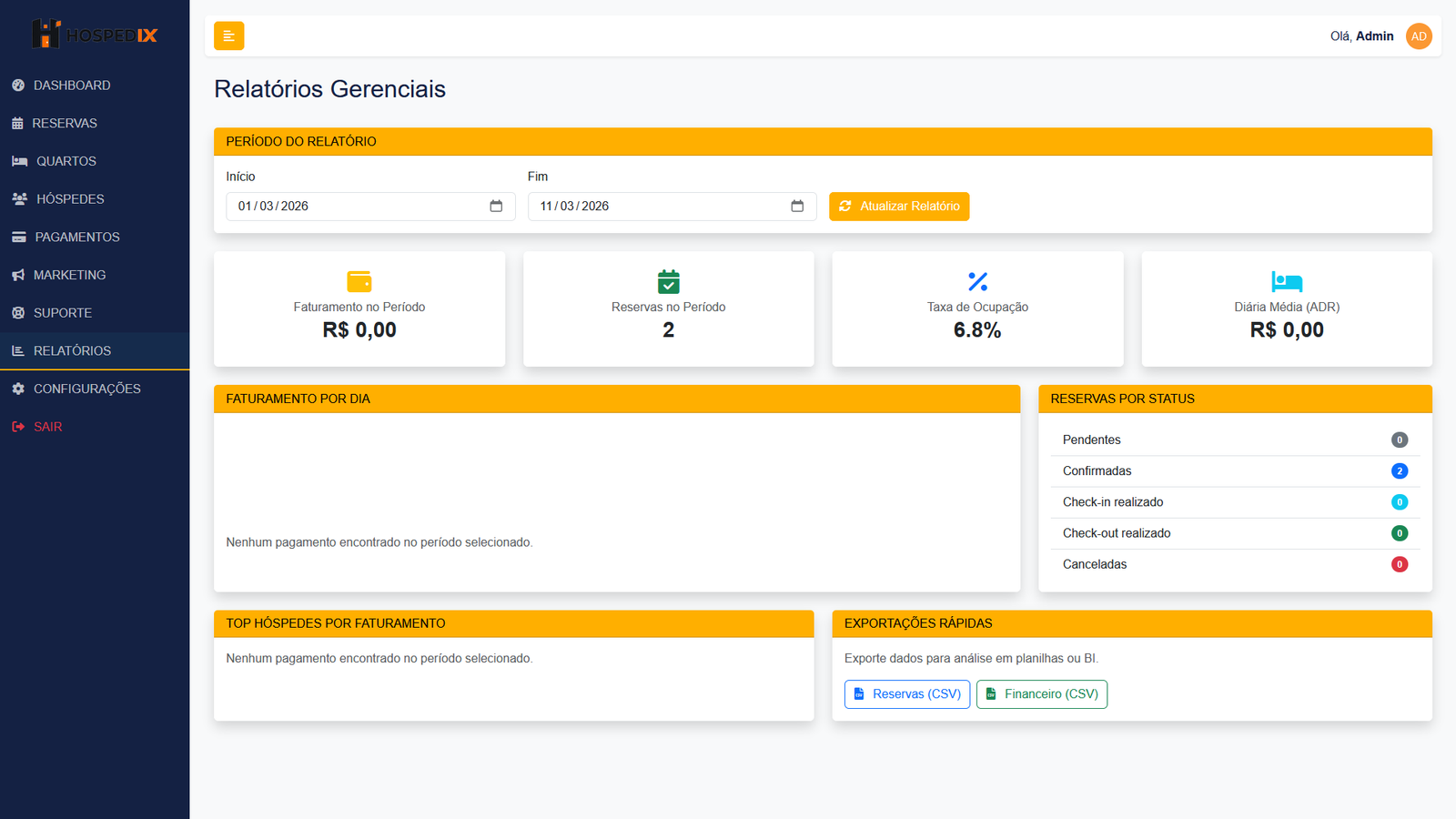
Task: Open Reservas via the calendar icon
Action: pos(19,123)
